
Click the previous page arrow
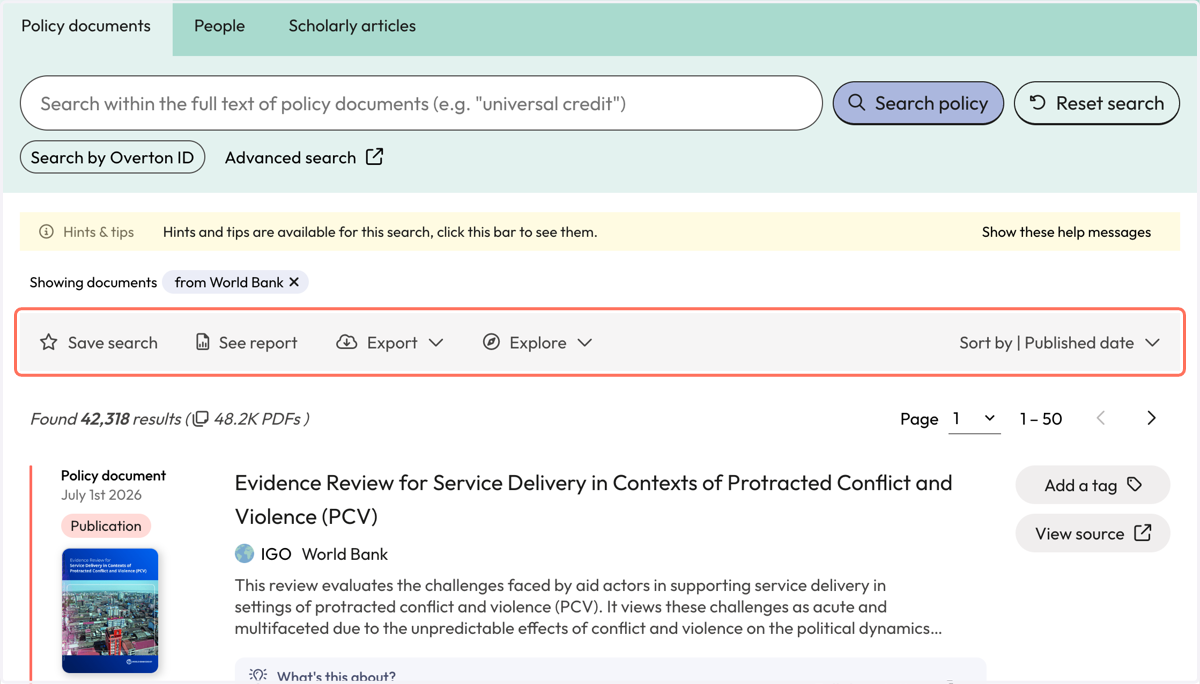point(1101,418)
